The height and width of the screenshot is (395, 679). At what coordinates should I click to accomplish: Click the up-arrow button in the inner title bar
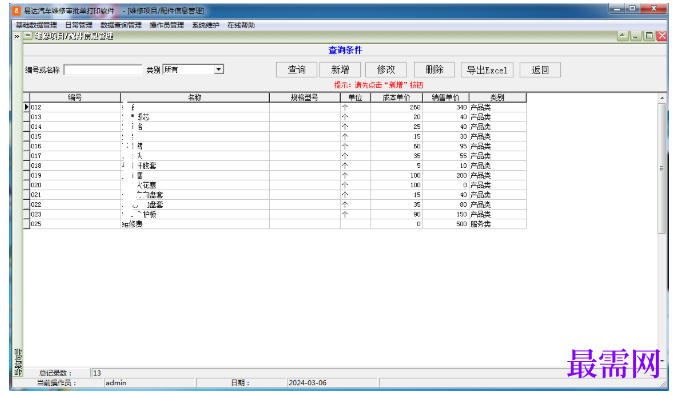coord(622,36)
